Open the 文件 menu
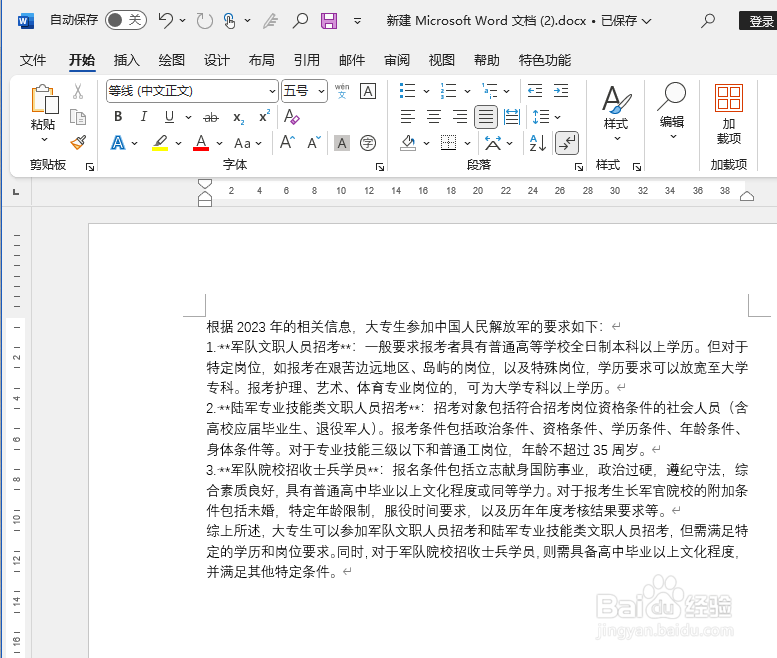777x658 pixels. pos(33,60)
